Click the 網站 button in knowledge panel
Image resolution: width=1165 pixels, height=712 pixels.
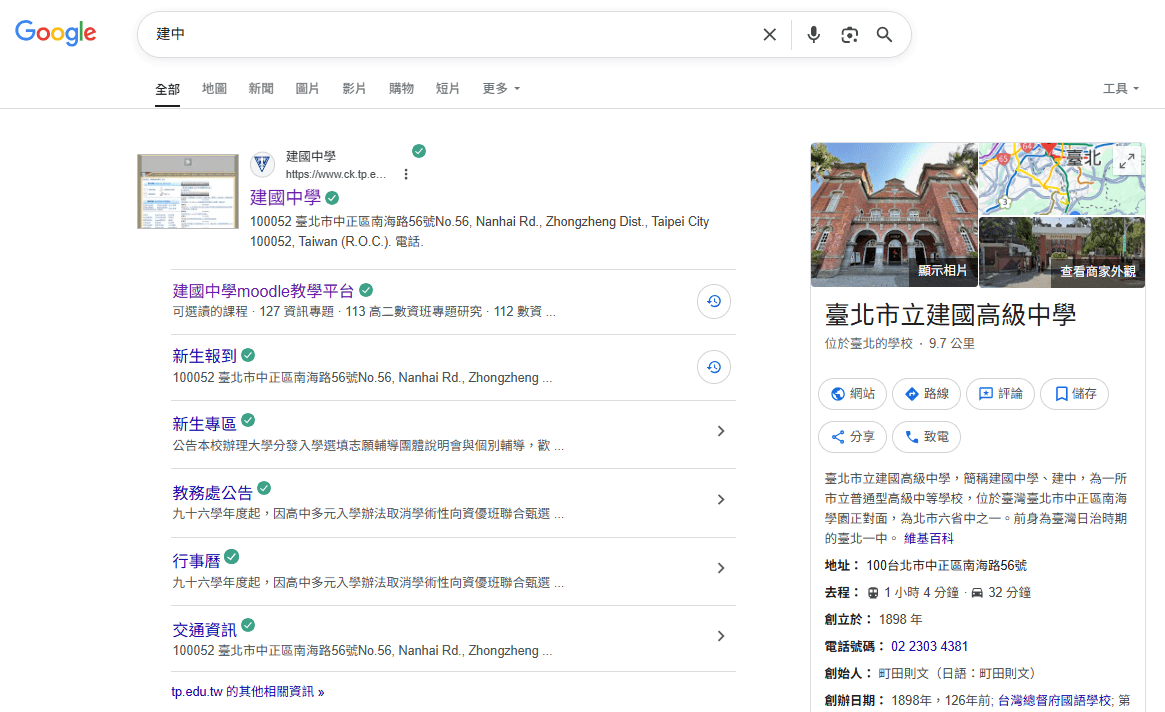coord(852,394)
